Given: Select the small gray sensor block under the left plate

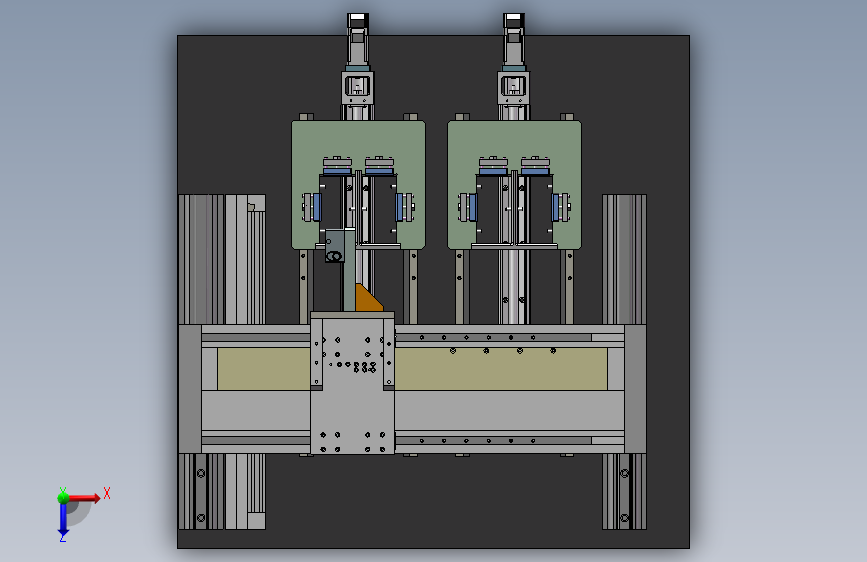Looking at the screenshot, I should pos(335,246).
